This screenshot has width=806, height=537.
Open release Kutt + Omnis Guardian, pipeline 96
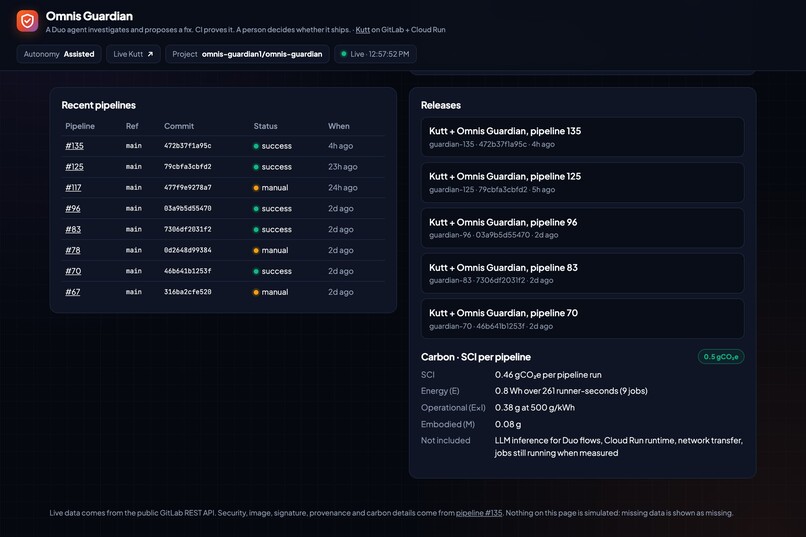pos(582,228)
